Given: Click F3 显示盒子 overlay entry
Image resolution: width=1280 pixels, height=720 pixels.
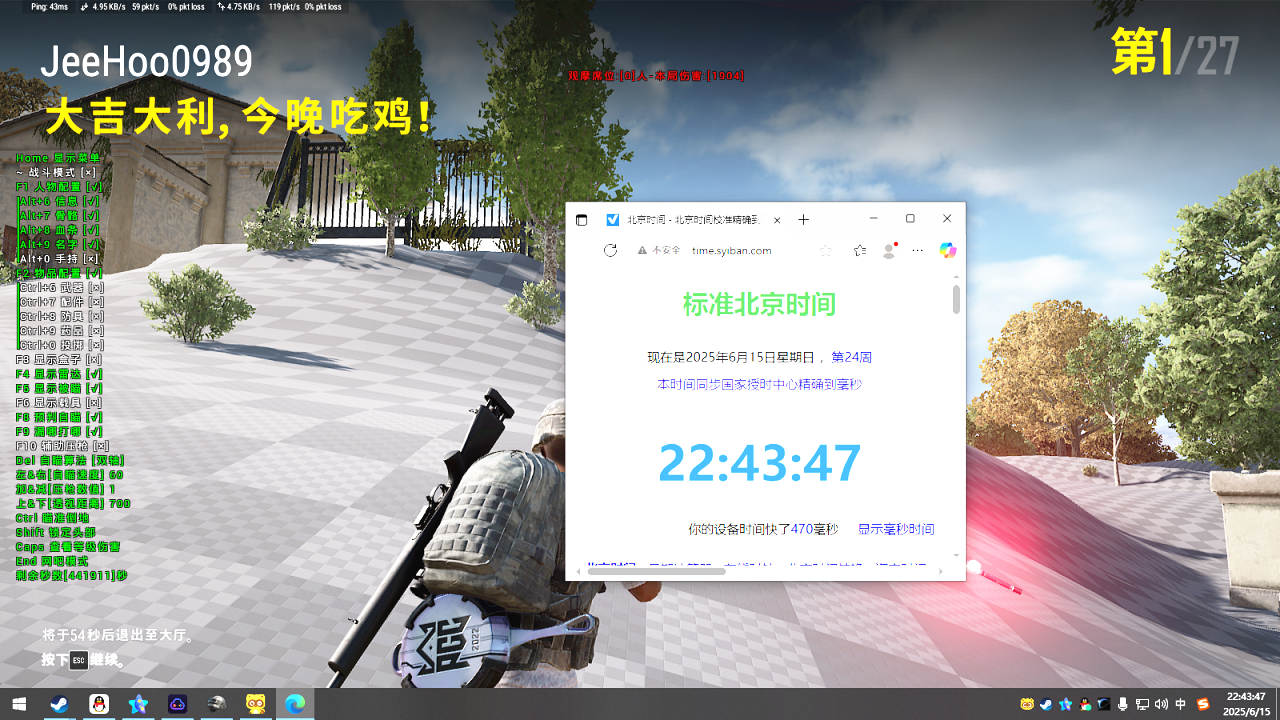Looking at the screenshot, I should coord(59,359).
